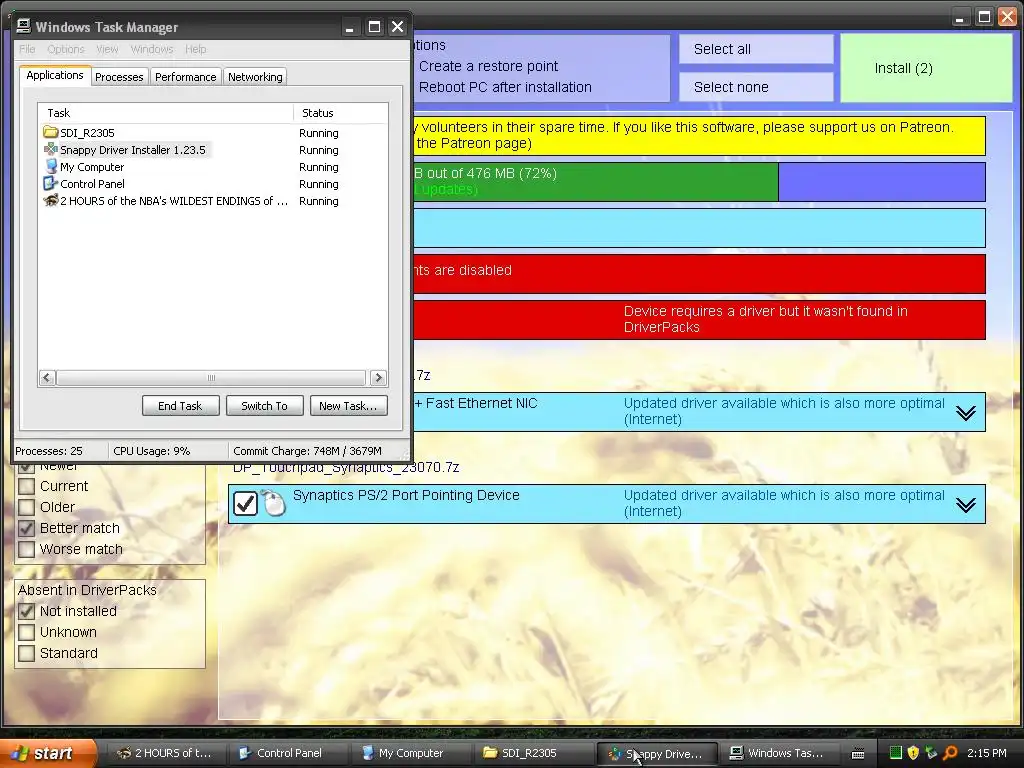Open the Windows start menu
1024x768 pixels.
tap(47, 753)
